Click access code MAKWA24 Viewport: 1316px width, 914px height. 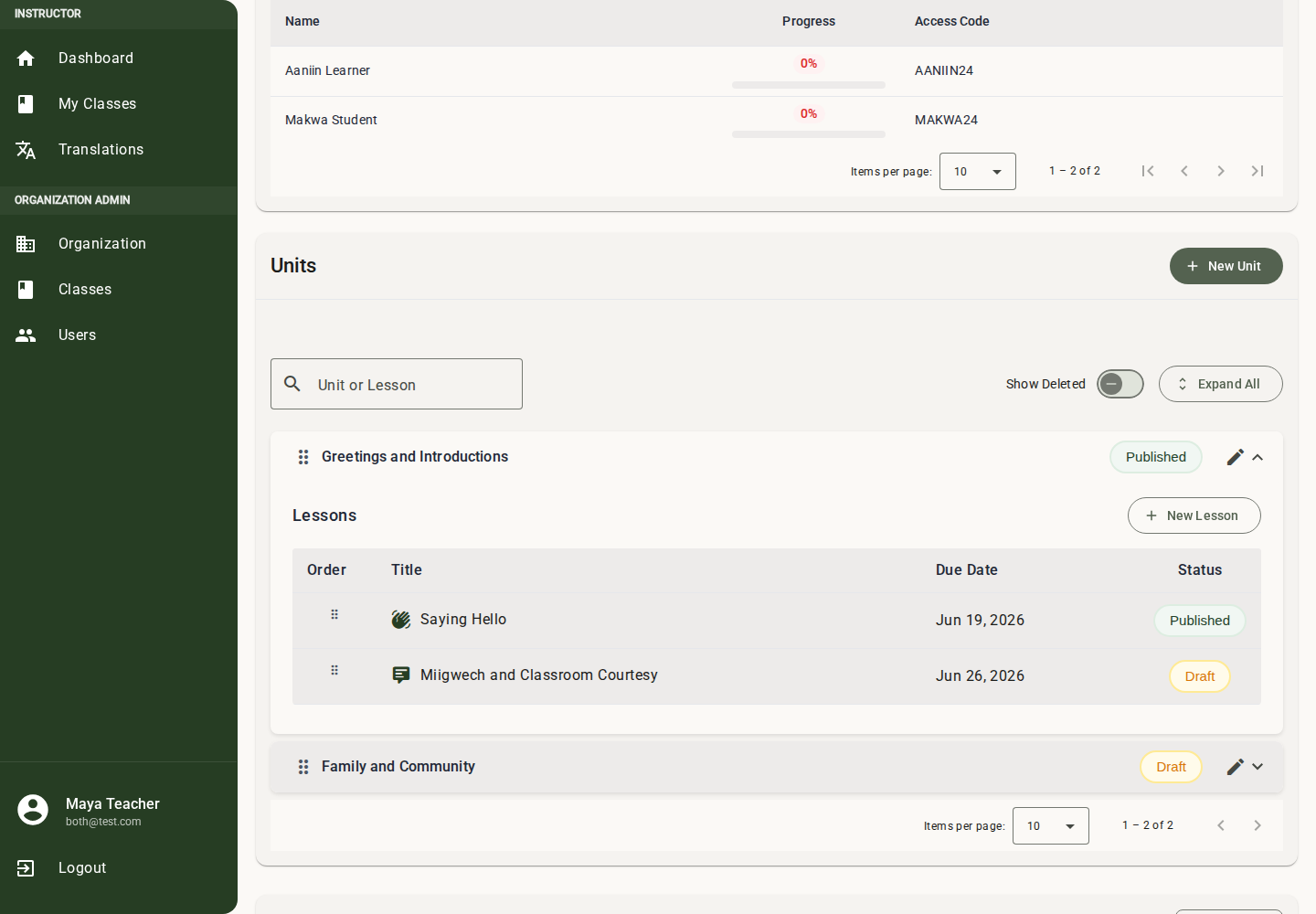tap(946, 120)
